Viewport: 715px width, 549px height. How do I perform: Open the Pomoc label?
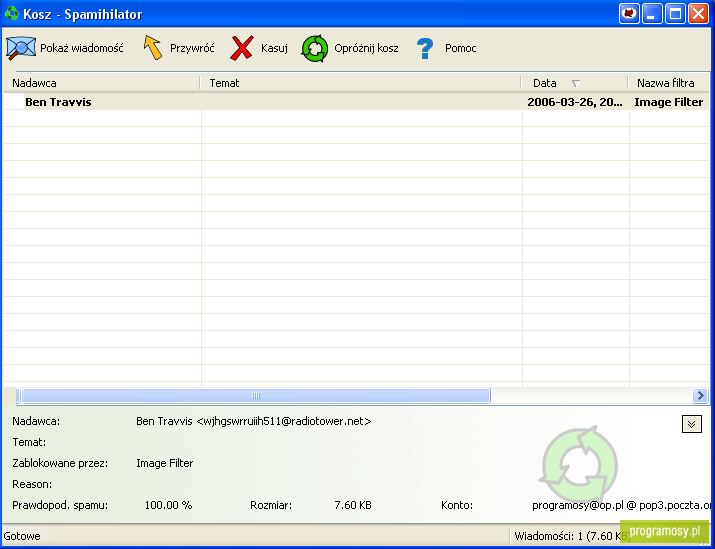[x=461, y=48]
